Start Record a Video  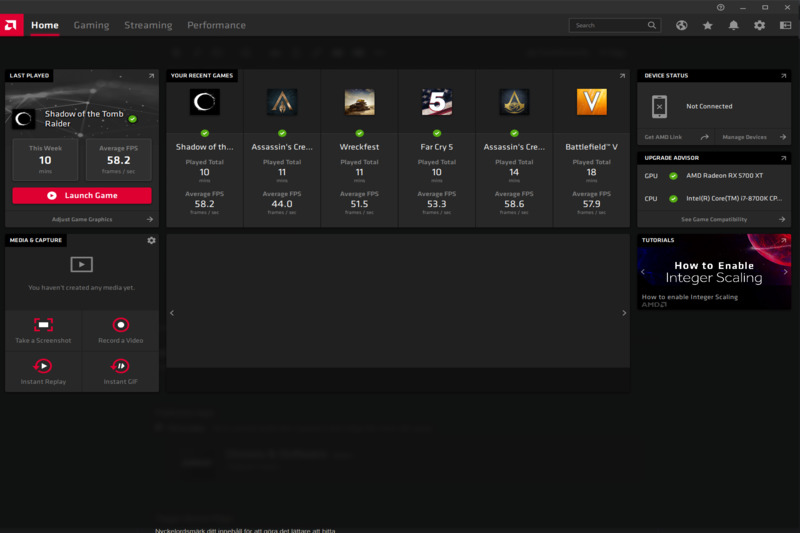pos(120,324)
